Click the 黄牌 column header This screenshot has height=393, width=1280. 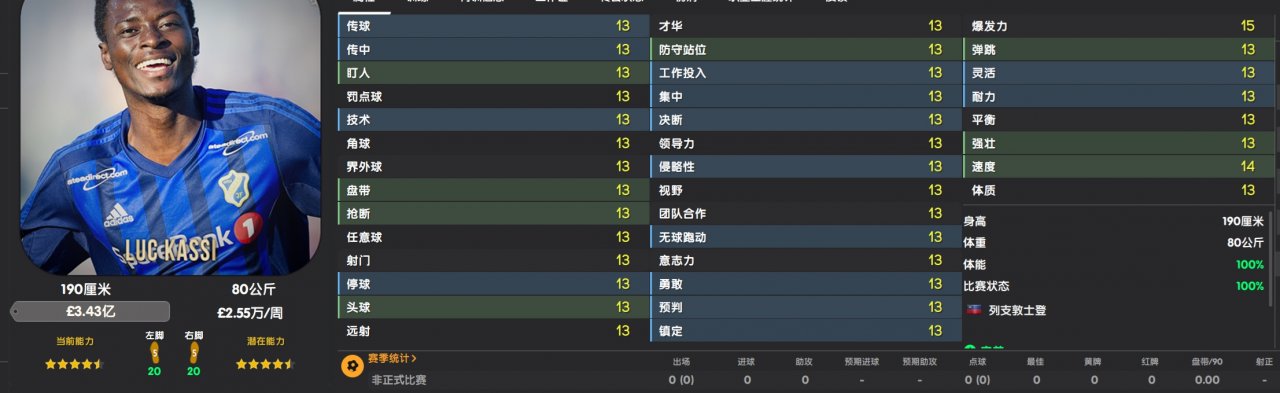click(x=1094, y=362)
